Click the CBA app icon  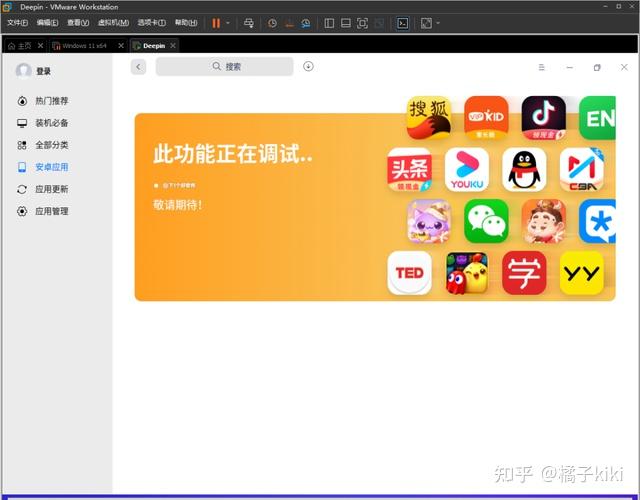pos(582,169)
